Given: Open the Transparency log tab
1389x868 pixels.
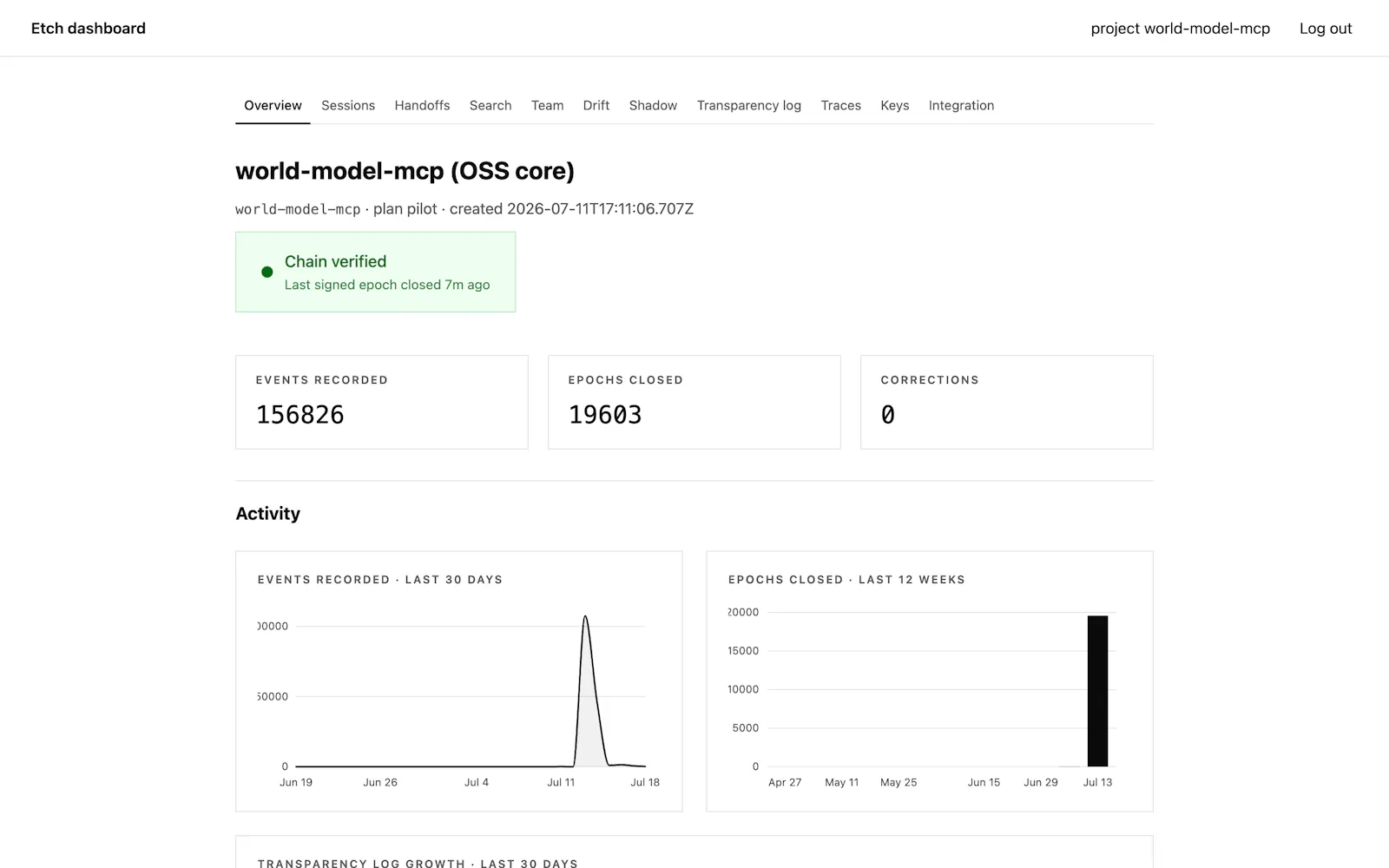Looking at the screenshot, I should click(749, 105).
